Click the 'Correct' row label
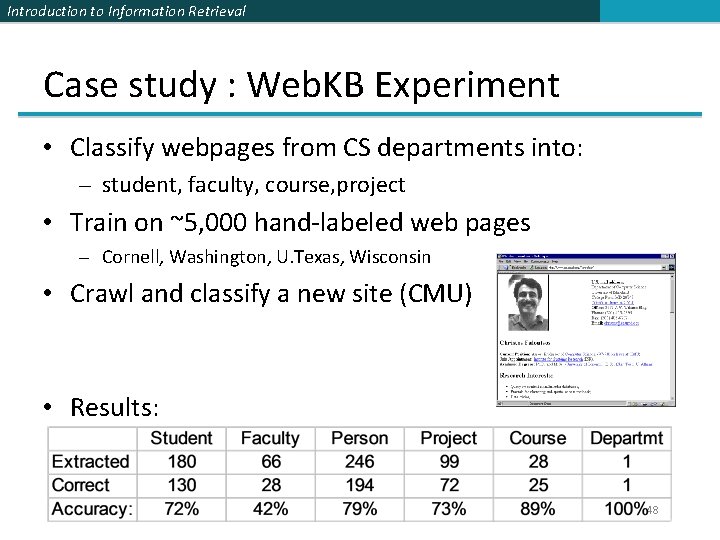 (80, 485)
